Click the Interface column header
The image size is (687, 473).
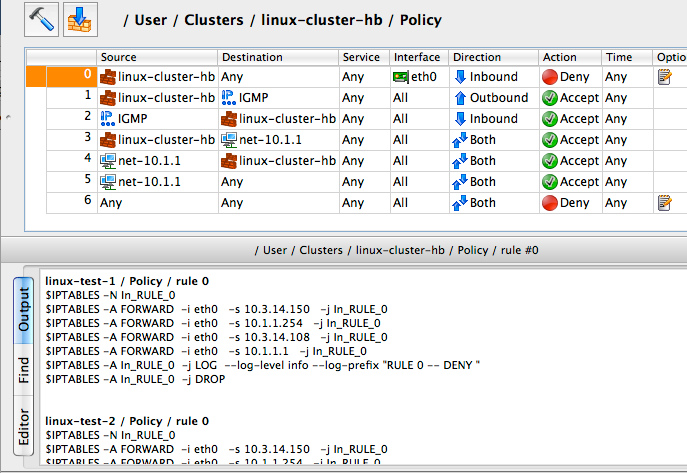point(419,57)
